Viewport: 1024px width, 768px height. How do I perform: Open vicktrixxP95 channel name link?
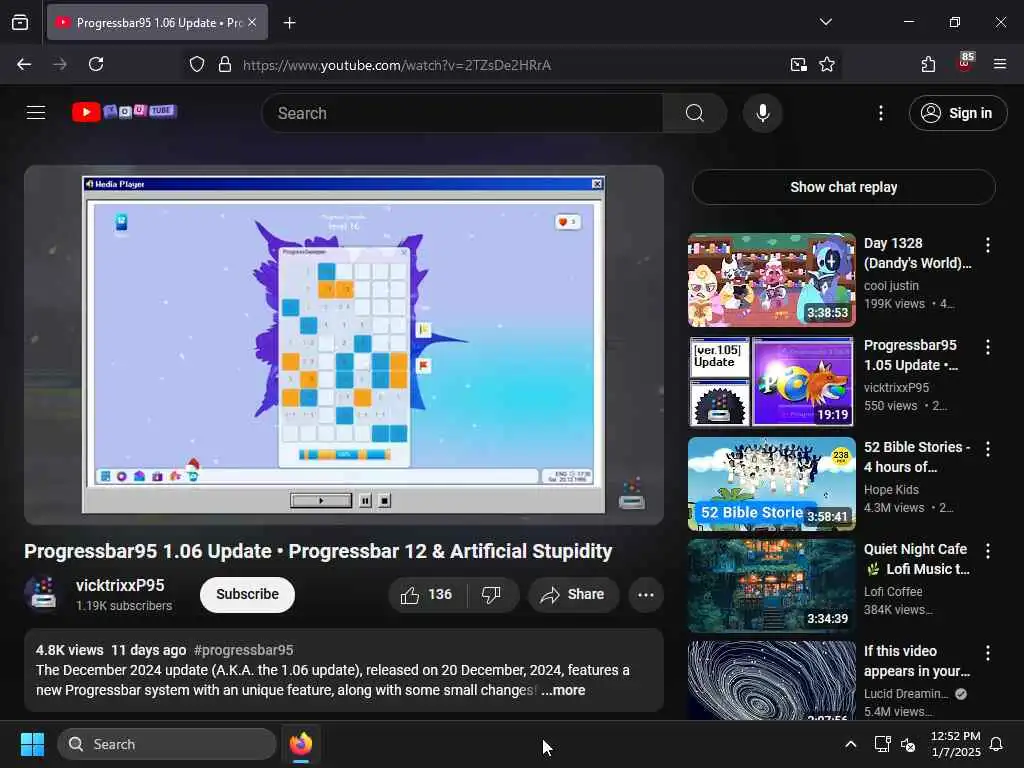tap(120, 585)
